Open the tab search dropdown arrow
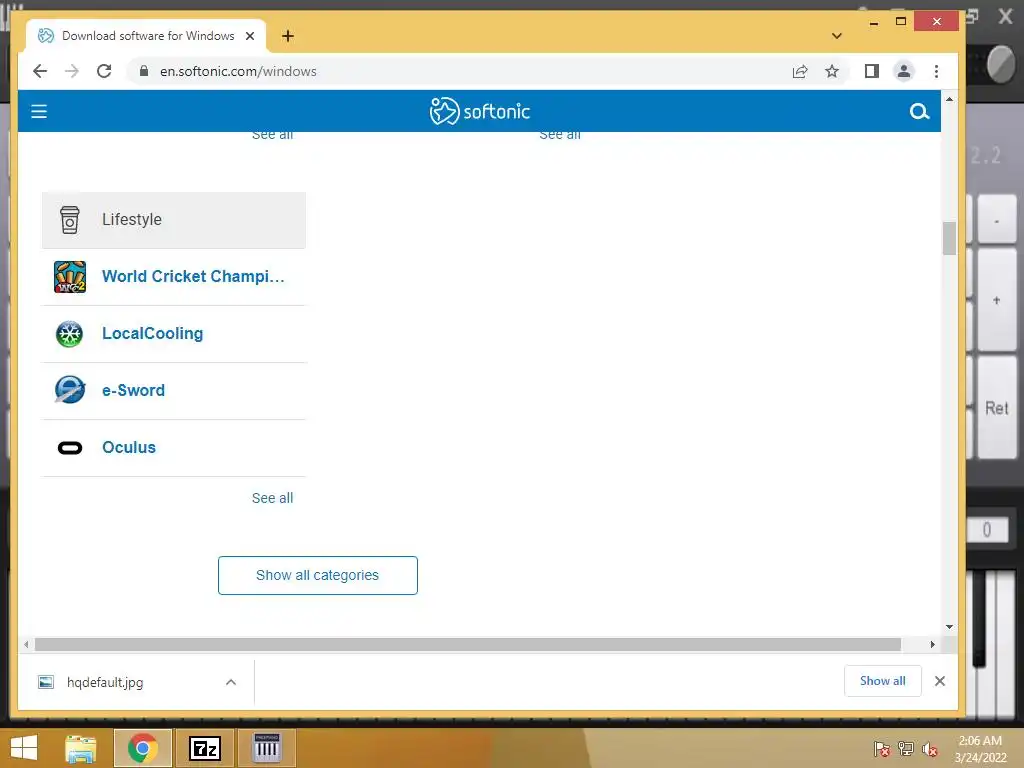The image size is (1024, 768). point(837,36)
